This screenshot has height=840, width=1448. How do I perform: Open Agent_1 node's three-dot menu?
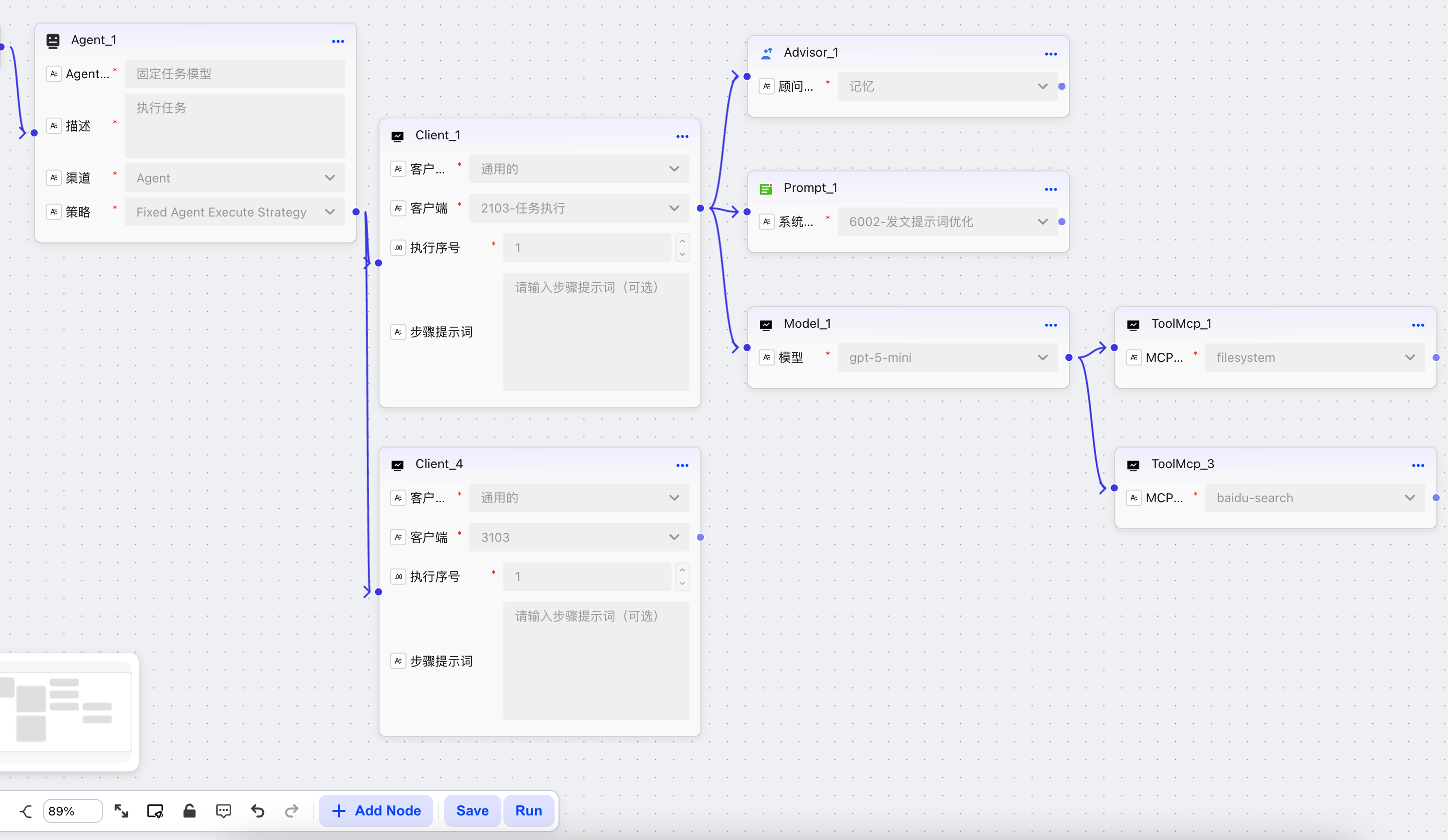[338, 42]
